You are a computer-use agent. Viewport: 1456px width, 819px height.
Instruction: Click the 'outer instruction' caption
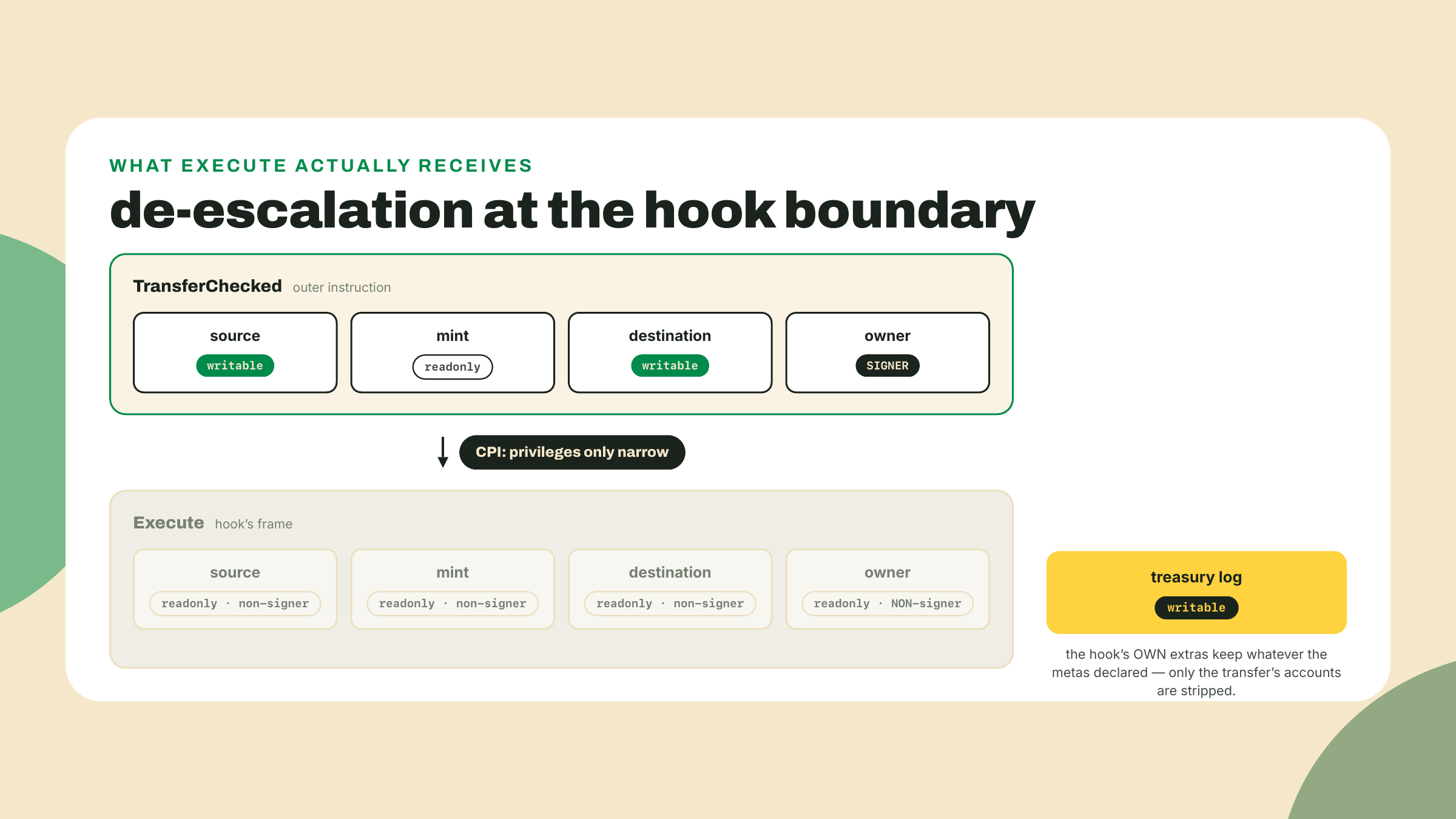click(342, 288)
